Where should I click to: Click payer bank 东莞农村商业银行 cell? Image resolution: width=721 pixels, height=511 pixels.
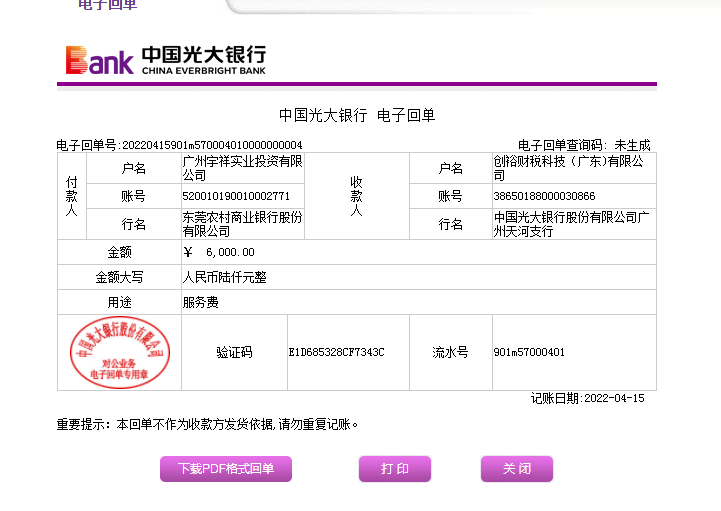(x=242, y=224)
